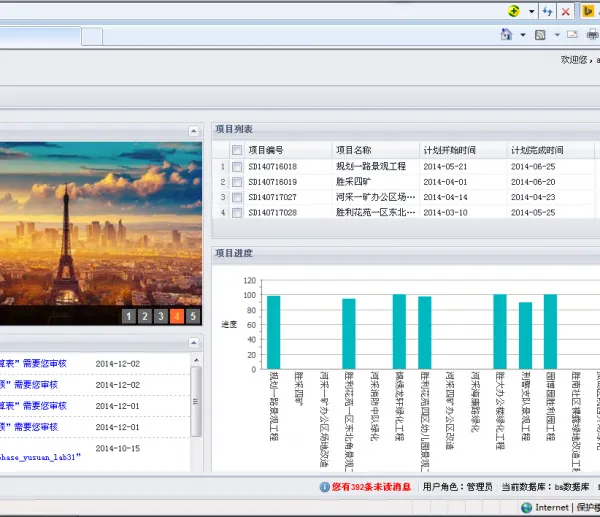Click the Internet zone globe icon
600x517 pixels.
[x=527, y=507]
